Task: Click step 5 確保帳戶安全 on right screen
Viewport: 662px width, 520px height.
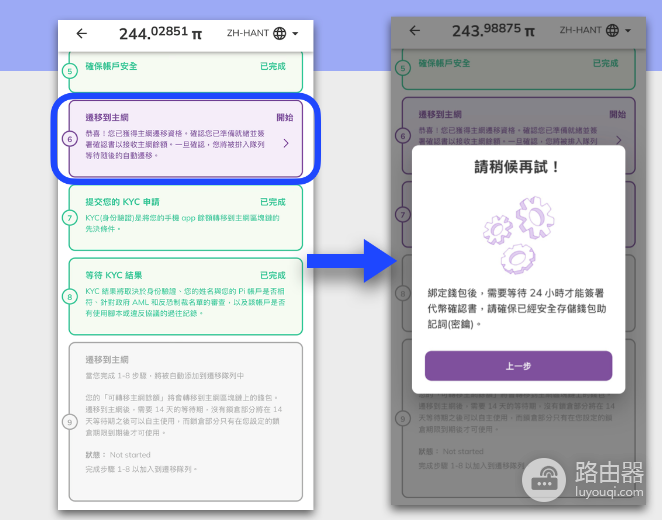Action: coord(518,69)
